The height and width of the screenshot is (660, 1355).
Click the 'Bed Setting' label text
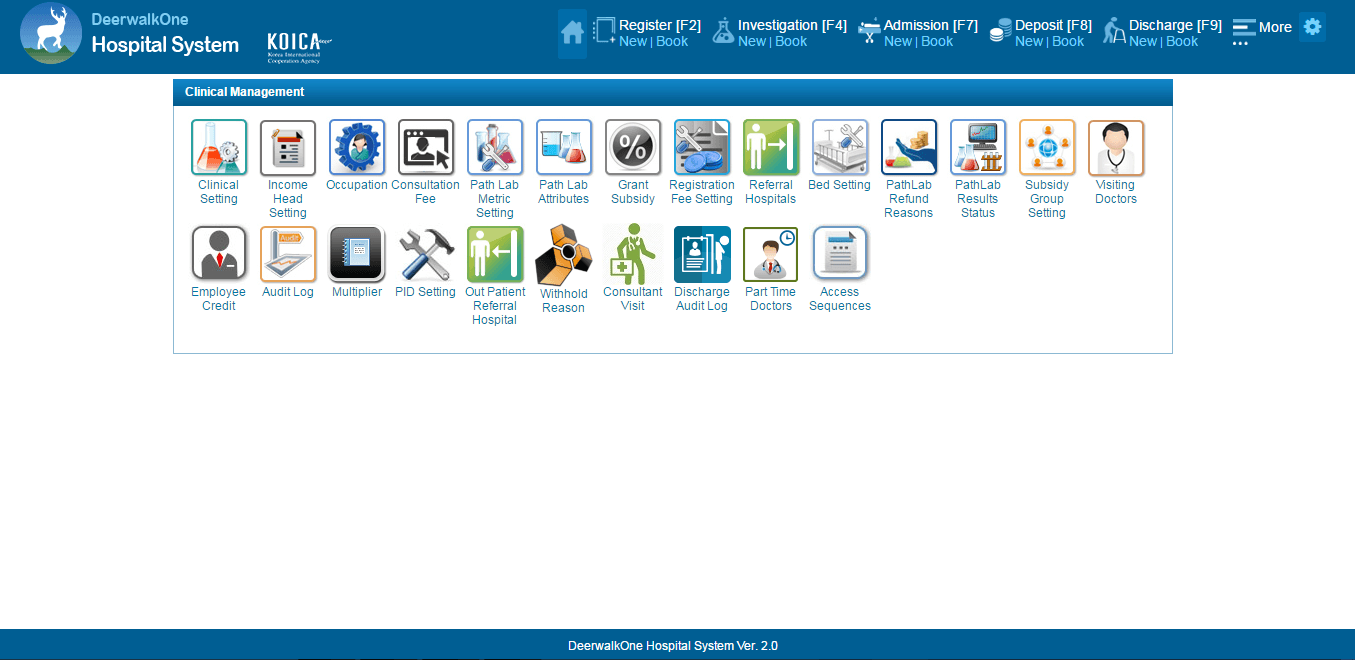point(840,185)
